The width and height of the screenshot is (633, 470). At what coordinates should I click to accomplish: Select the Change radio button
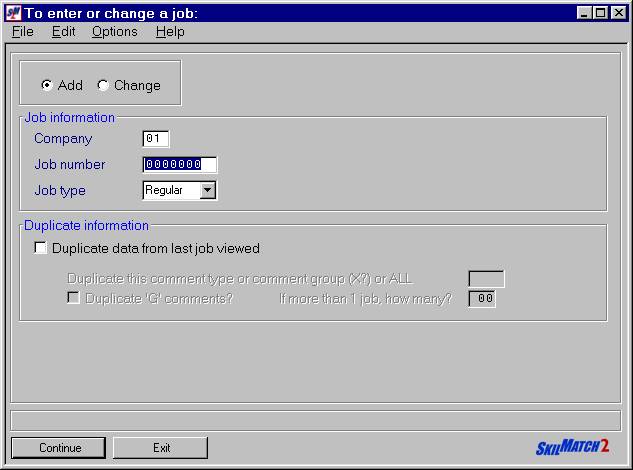[103, 85]
